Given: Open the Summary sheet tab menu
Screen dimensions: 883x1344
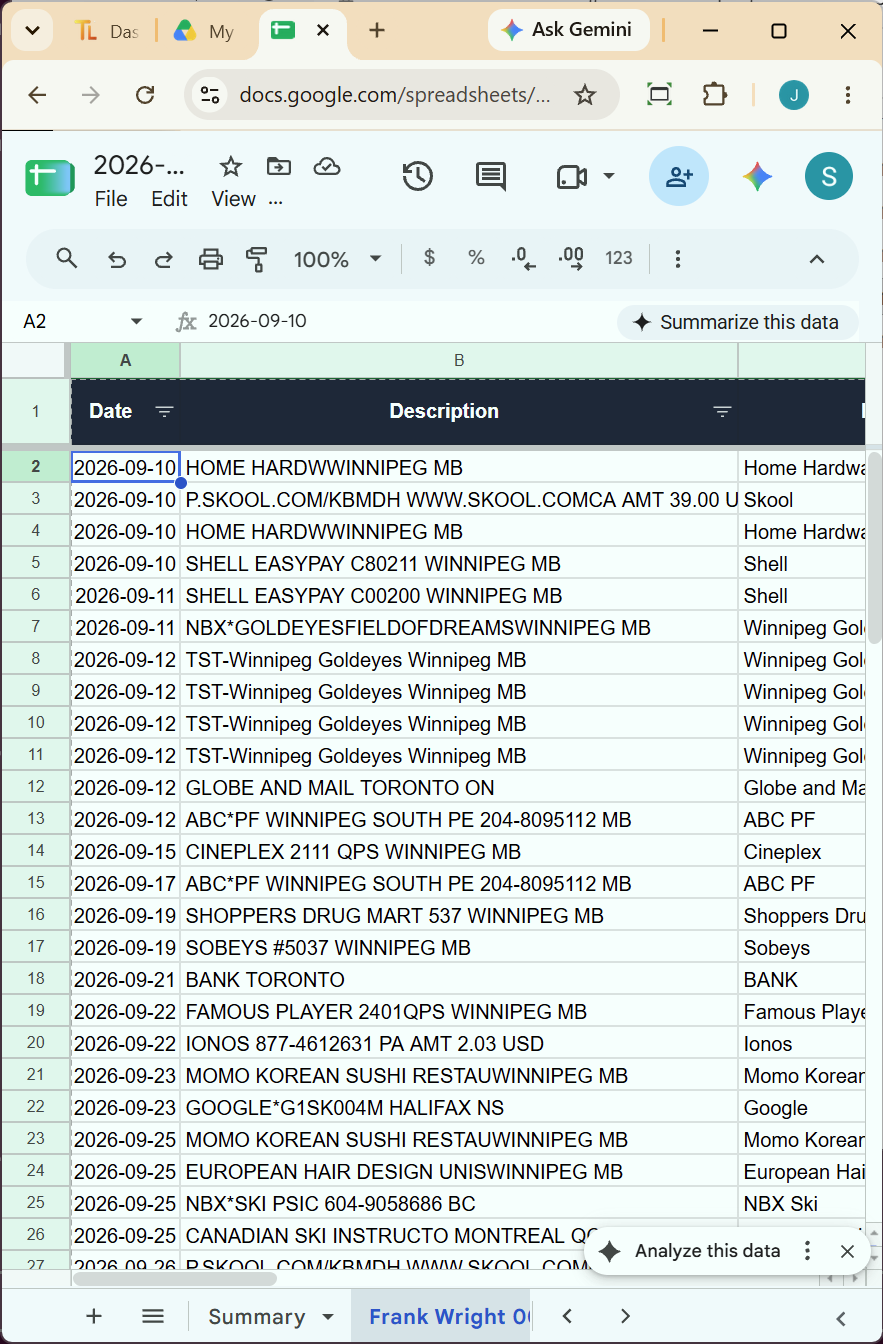Looking at the screenshot, I should (328, 1317).
